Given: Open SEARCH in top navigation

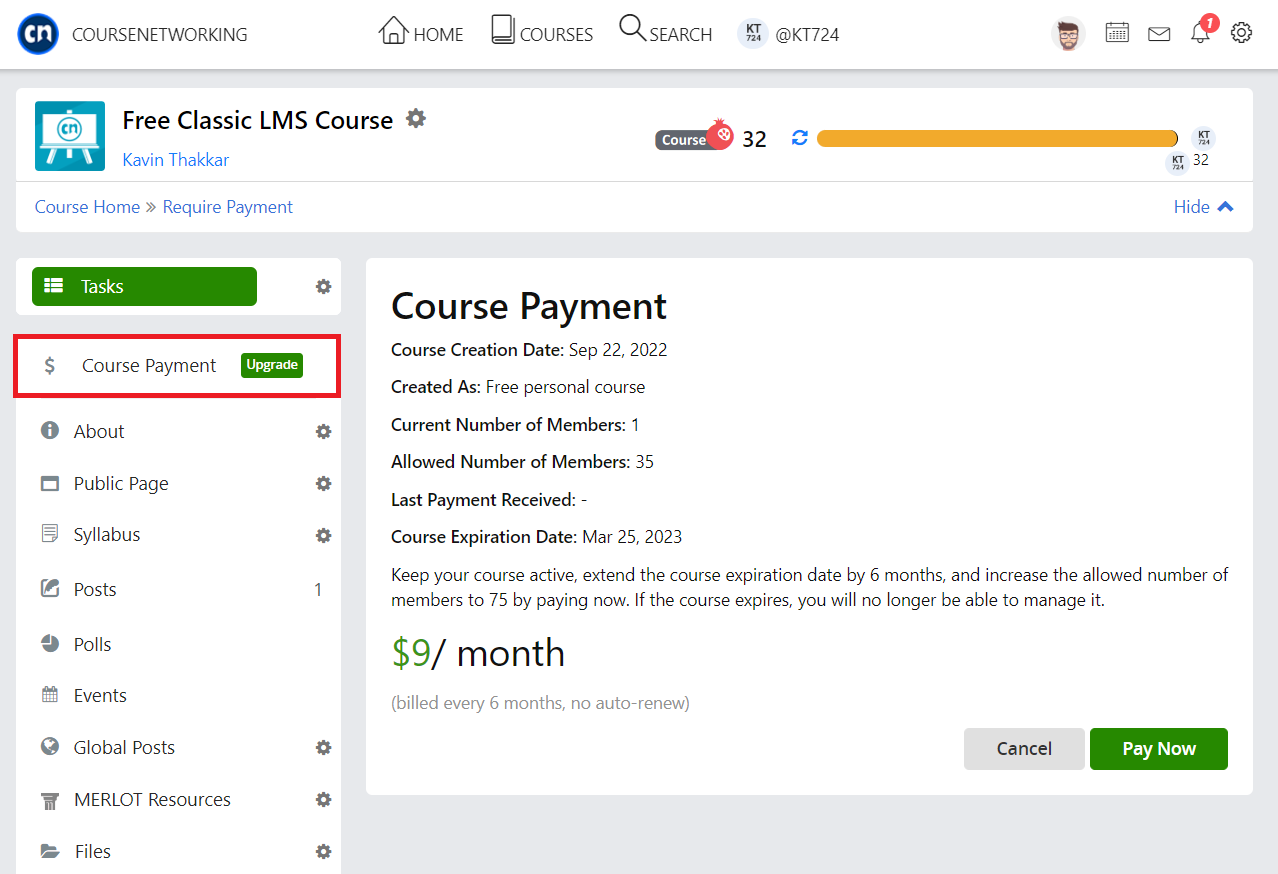Looking at the screenshot, I should point(666,32).
